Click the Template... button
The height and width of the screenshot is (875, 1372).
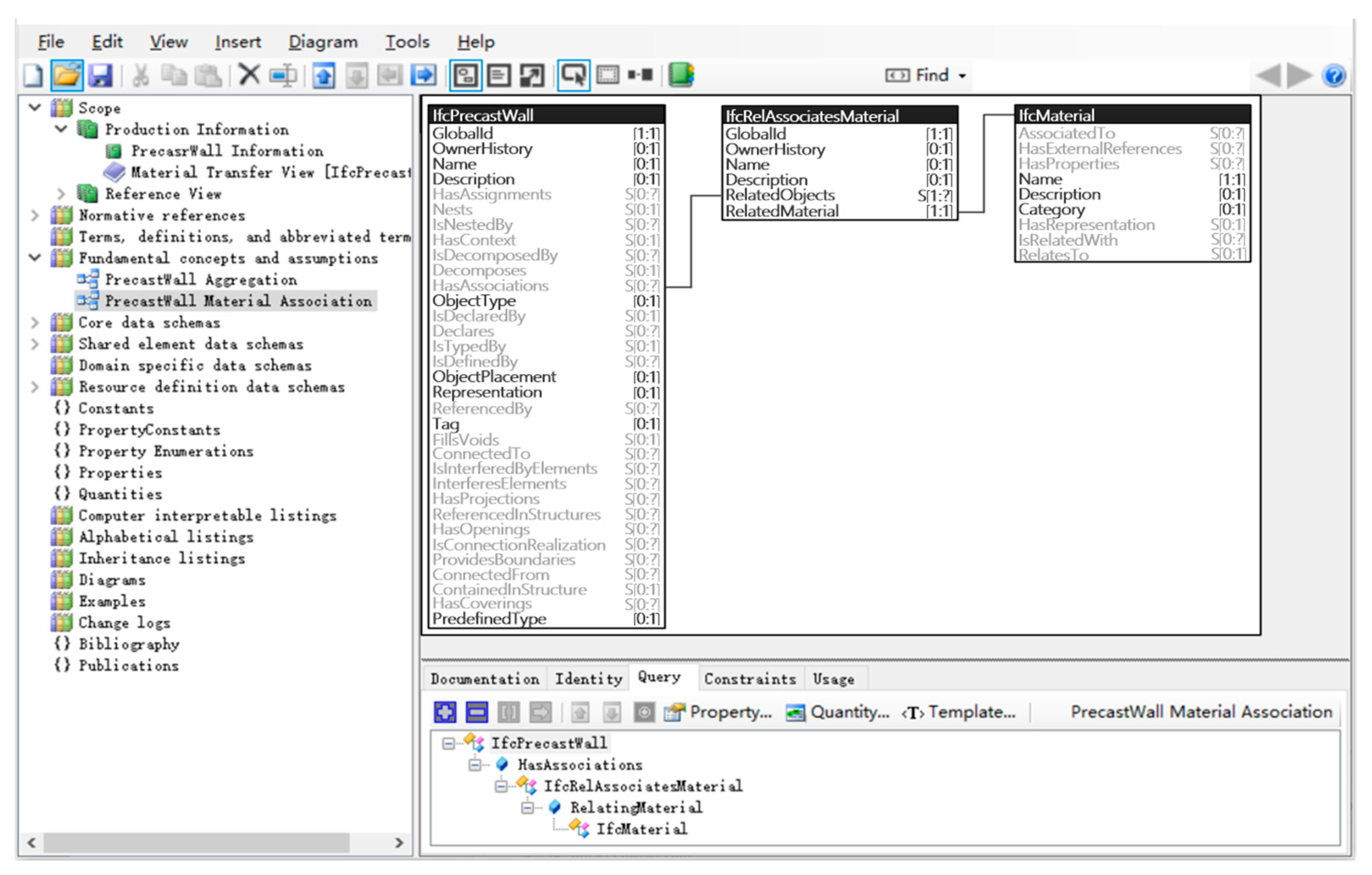[959, 711]
